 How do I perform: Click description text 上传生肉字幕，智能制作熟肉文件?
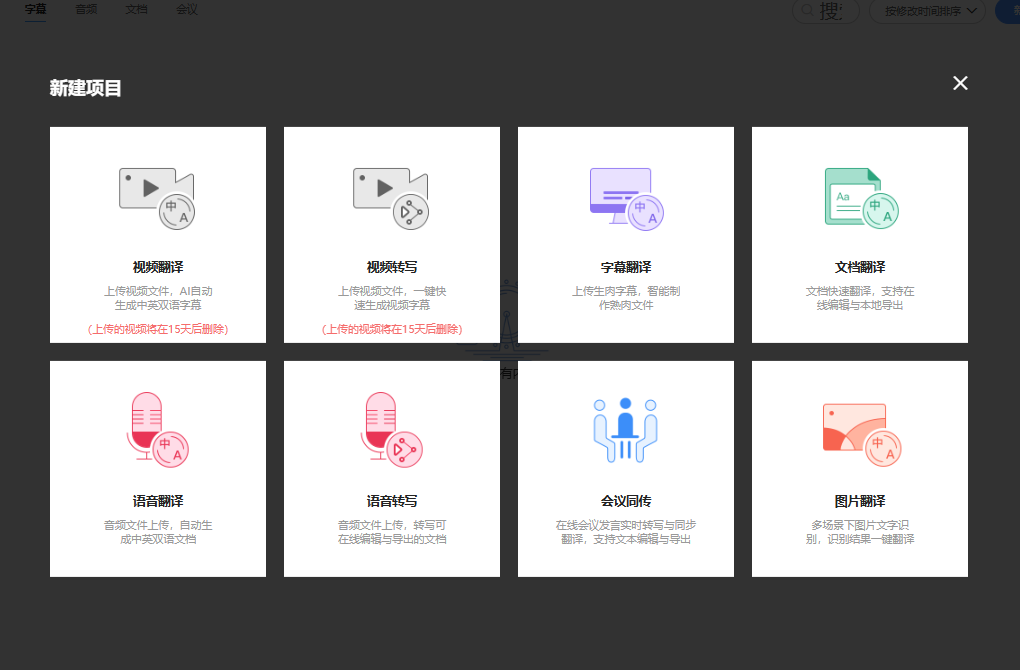pyautogui.click(x=626, y=298)
